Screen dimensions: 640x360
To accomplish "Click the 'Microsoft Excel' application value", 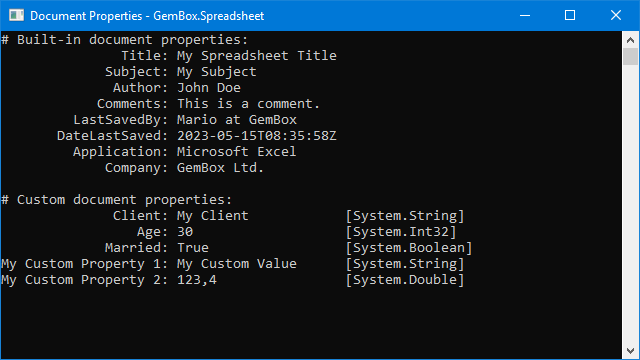I will click(236, 152).
